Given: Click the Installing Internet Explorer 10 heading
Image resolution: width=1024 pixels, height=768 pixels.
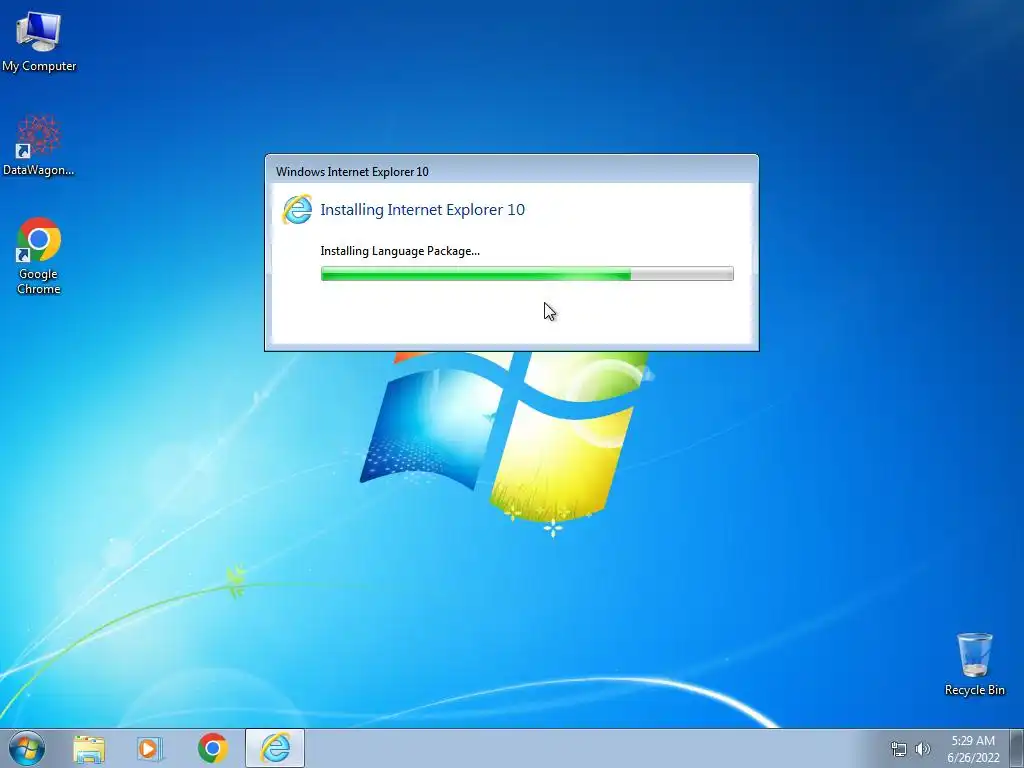Looking at the screenshot, I should [x=423, y=210].
